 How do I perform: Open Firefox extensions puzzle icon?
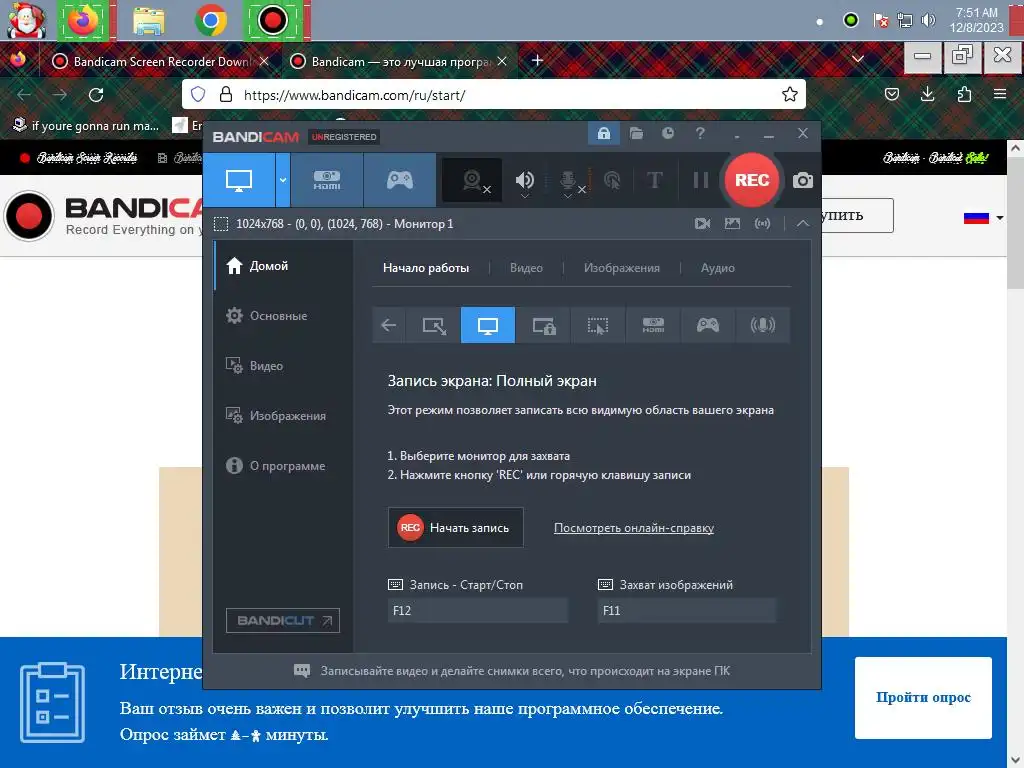[964, 95]
